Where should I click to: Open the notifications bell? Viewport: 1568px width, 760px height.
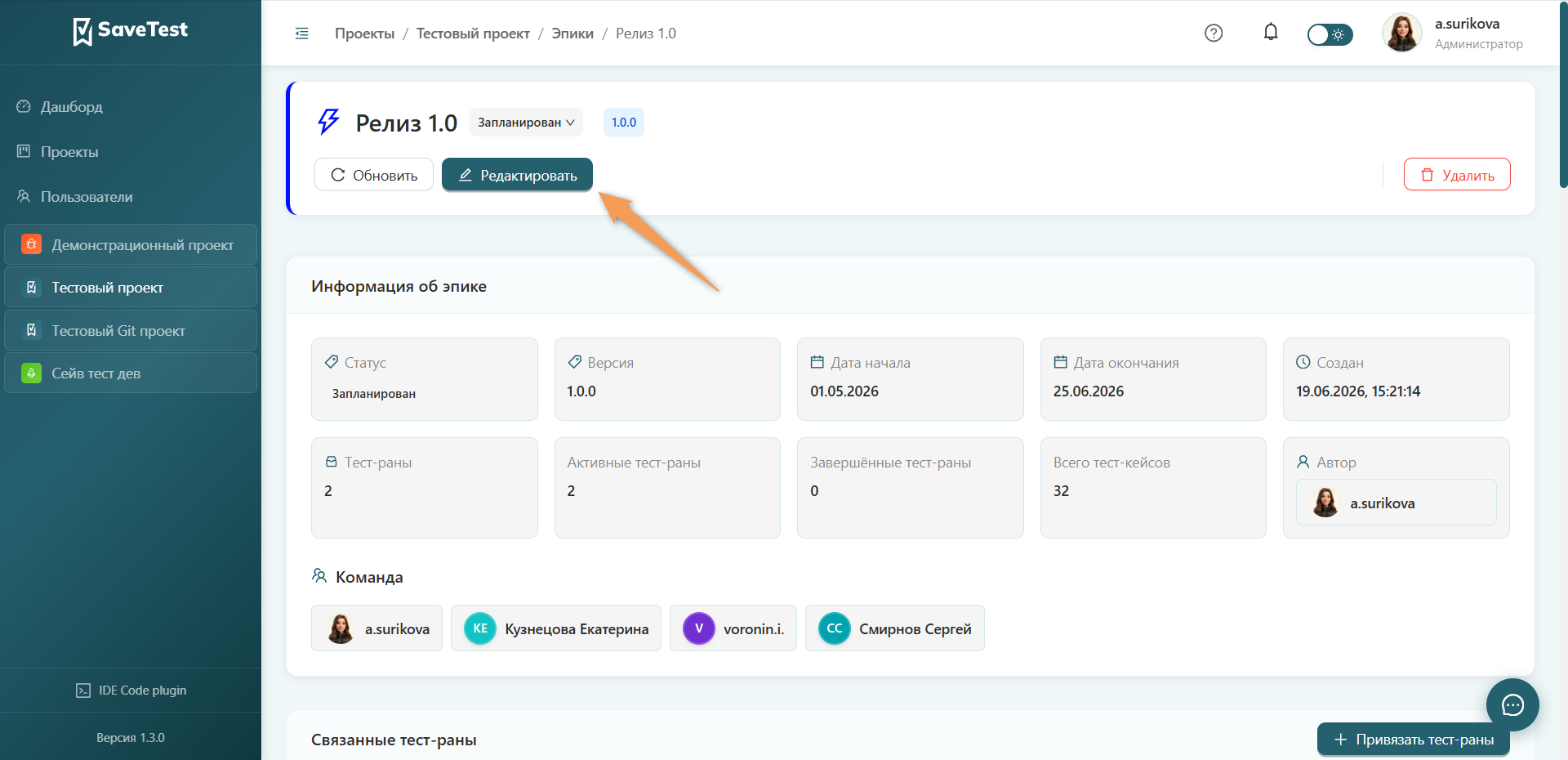pyautogui.click(x=1271, y=32)
